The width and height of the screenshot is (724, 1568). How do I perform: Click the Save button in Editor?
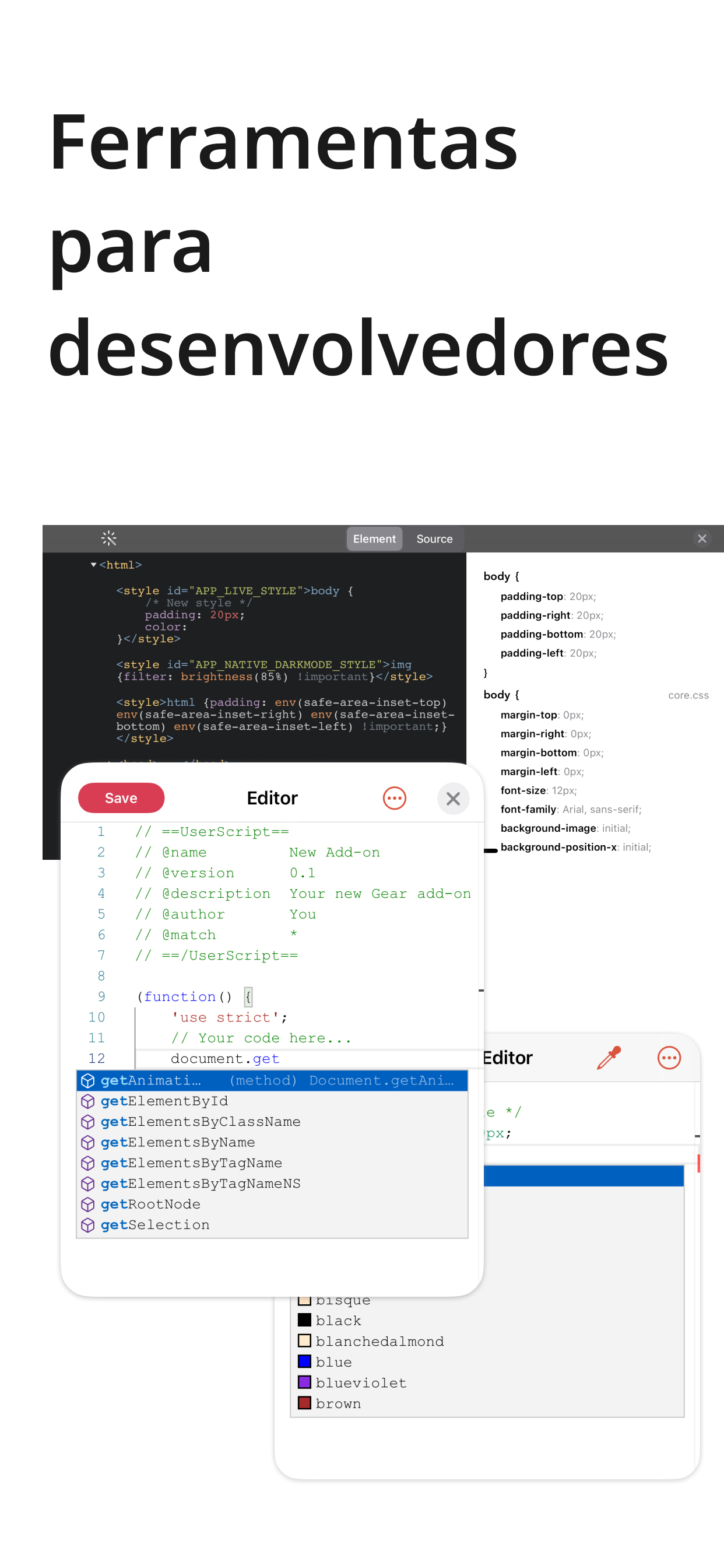121,798
